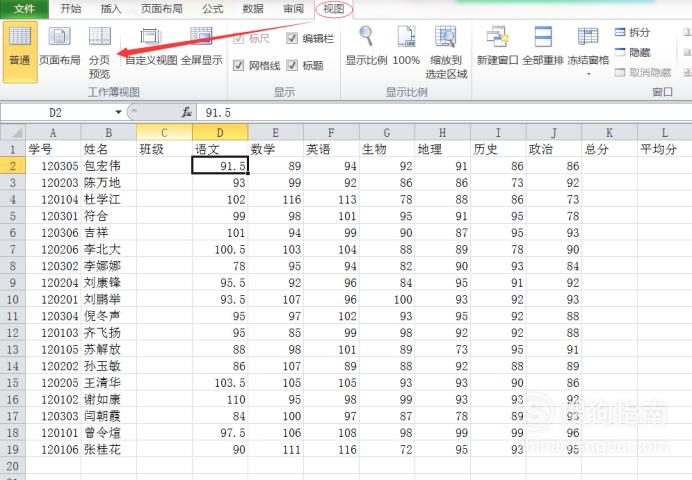Click Split (拆分) window option
The height and width of the screenshot is (480, 692).
click(632, 32)
